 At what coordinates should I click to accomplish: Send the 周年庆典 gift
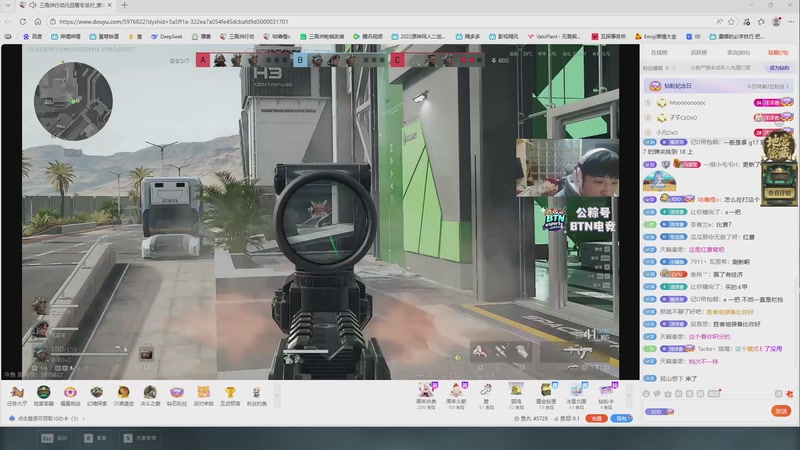426,396
